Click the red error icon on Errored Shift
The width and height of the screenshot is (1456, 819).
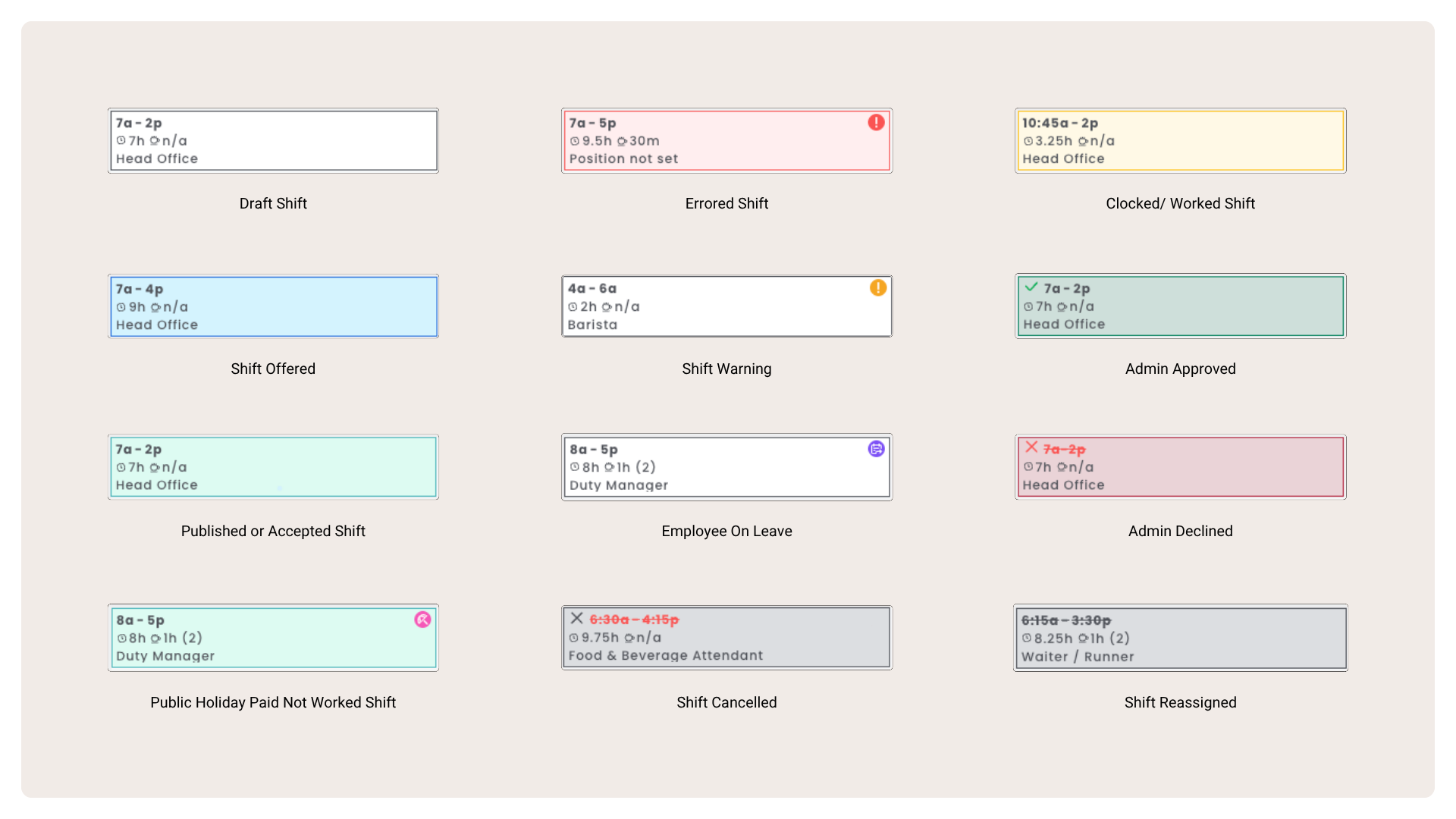pyautogui.click(x=876, y=122)
